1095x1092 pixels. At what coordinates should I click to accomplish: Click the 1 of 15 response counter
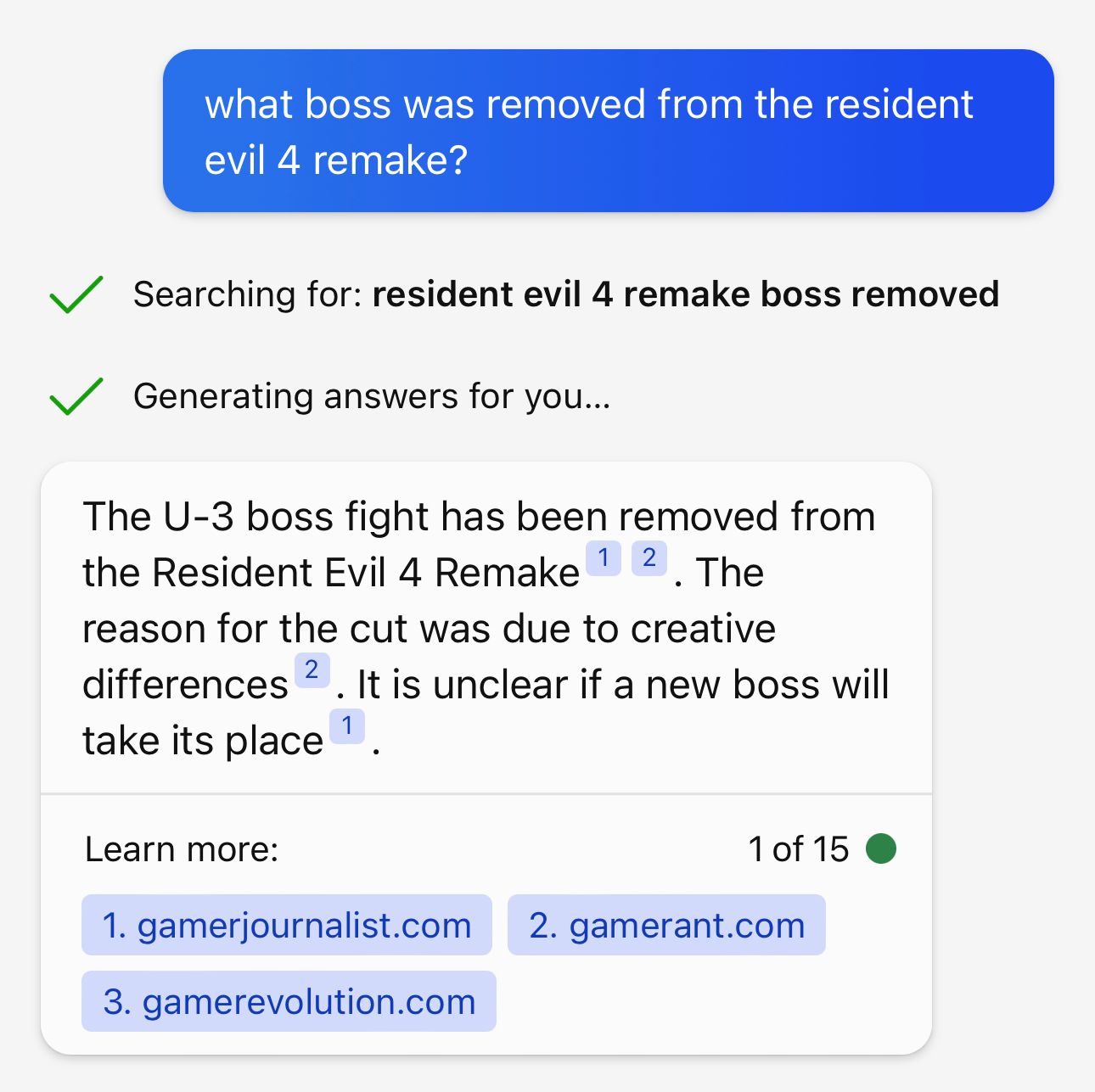pos(798,849)
